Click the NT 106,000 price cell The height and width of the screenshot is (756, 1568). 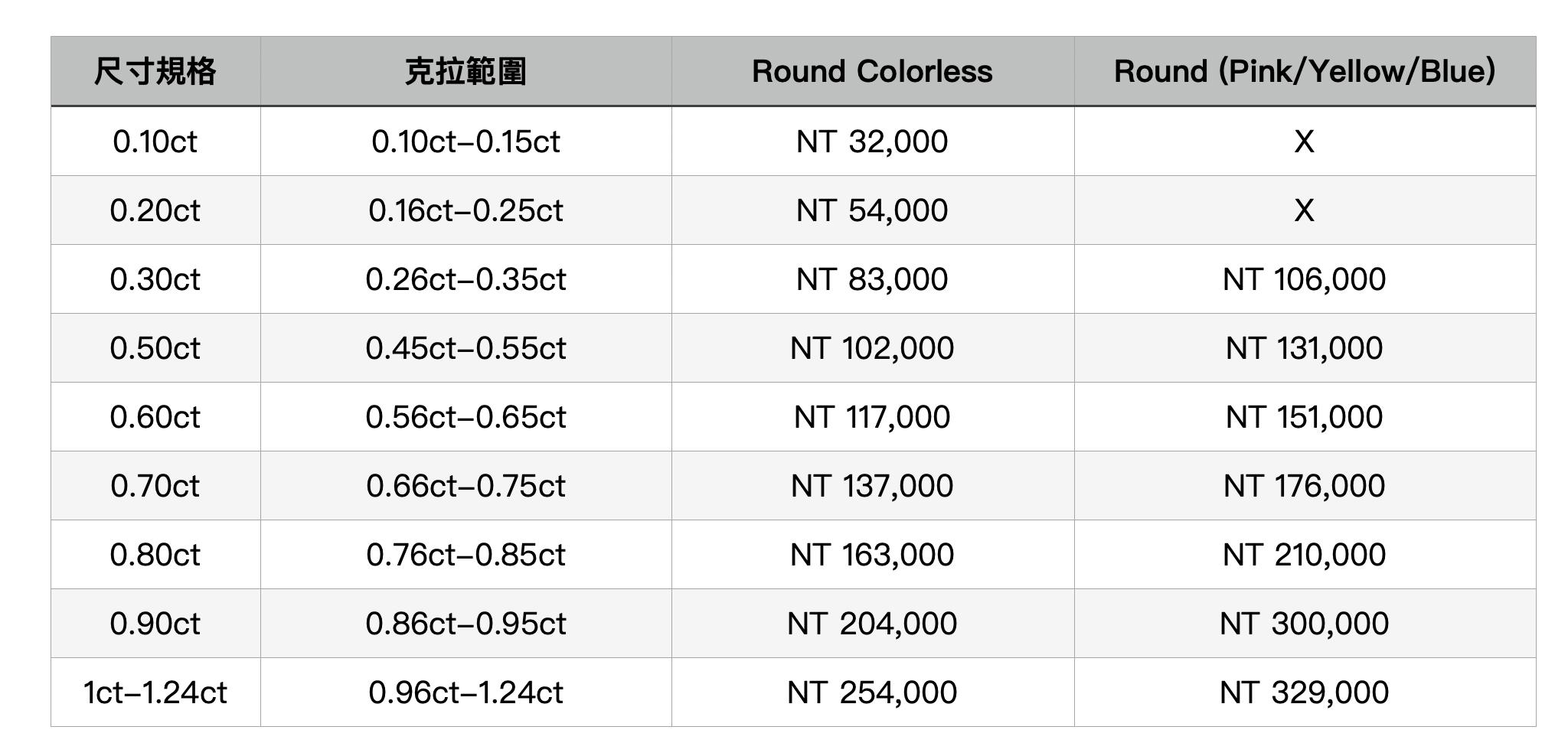1304,279
